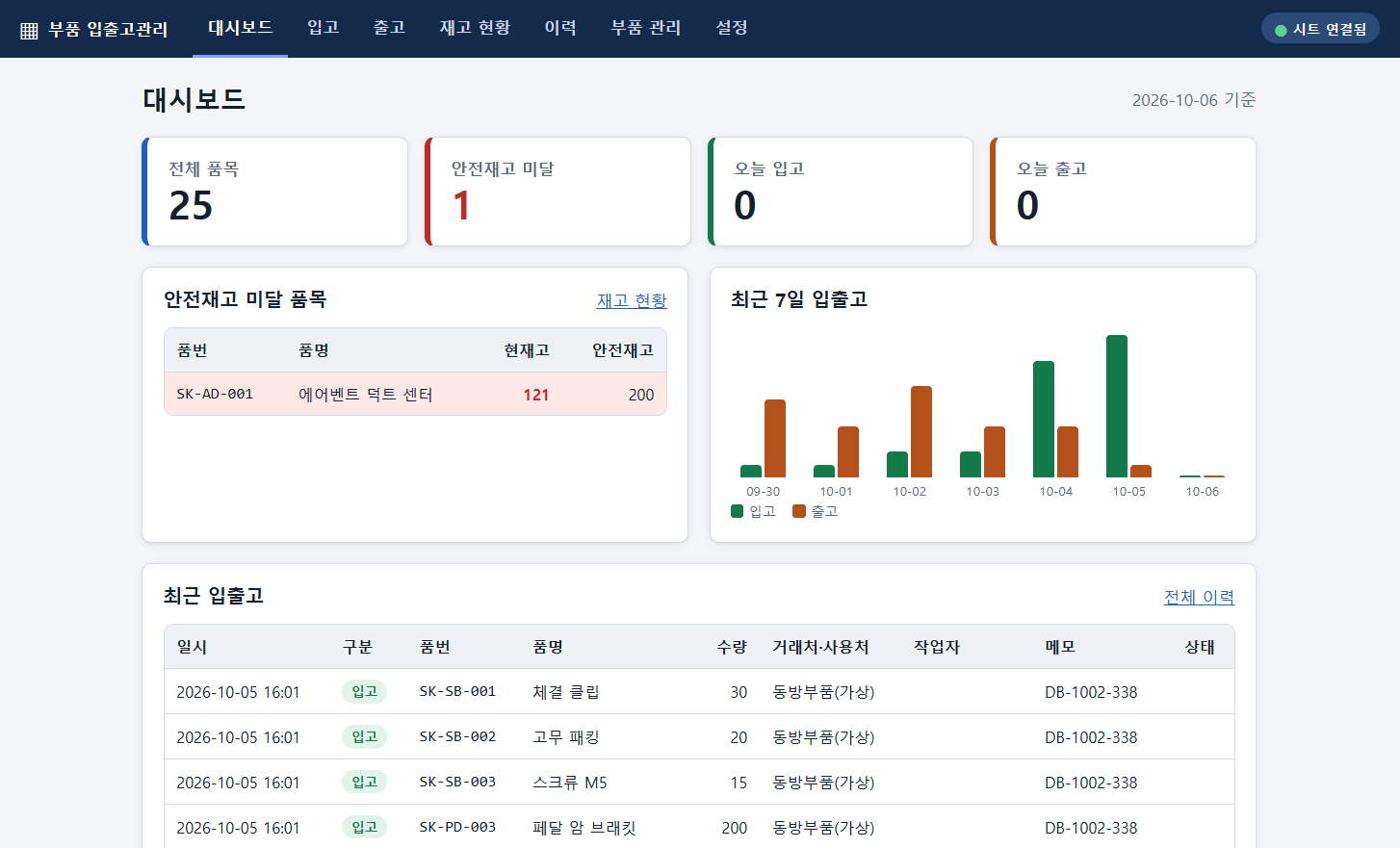Image resolution: width=1400 pixels, height=848 pixels.
Task: Click the red 121 current stock value
Action: coord(536,395)
